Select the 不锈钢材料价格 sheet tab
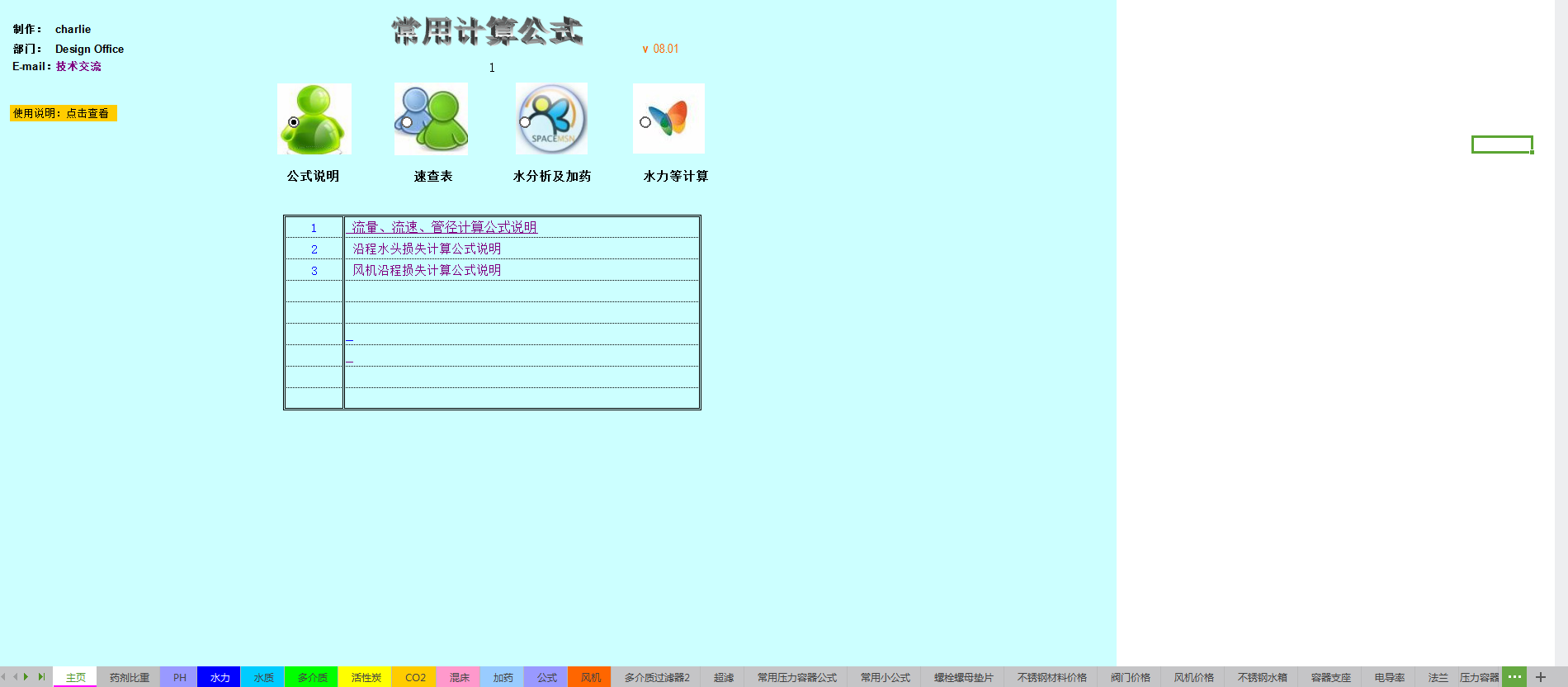The image size is (1568, 687). tap(1051, 677)
